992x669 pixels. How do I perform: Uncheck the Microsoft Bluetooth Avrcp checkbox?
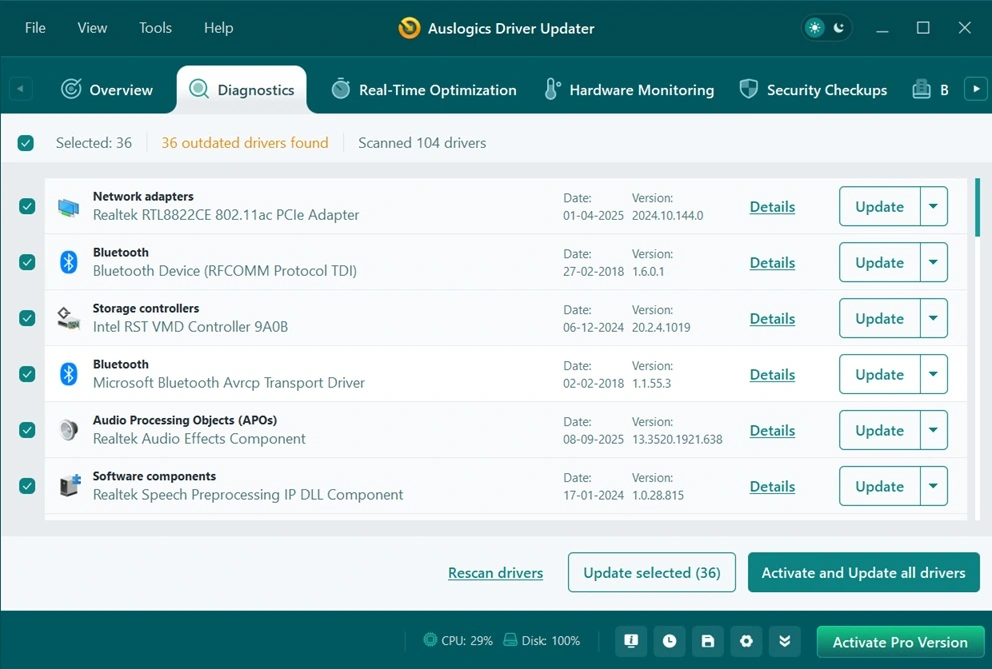(27, 374)
